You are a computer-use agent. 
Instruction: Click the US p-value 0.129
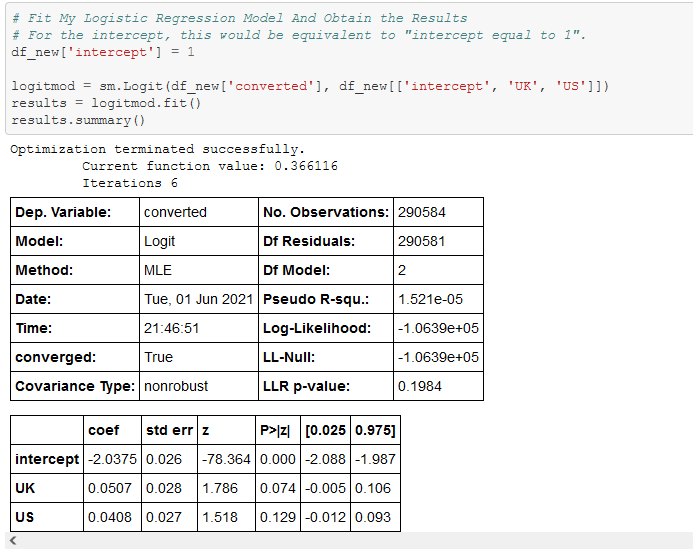click(278, 517)
